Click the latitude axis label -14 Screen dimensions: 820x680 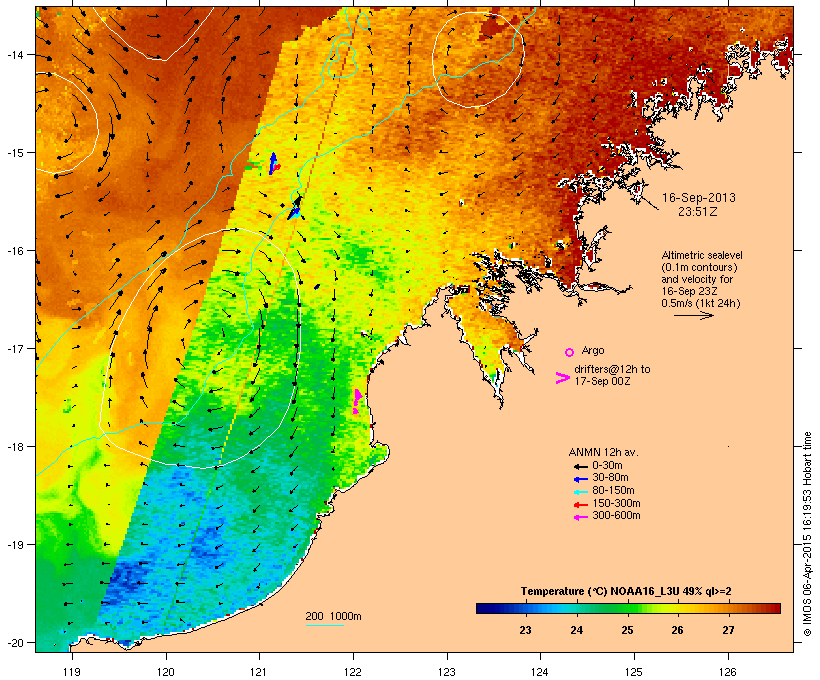coord(14,54)
